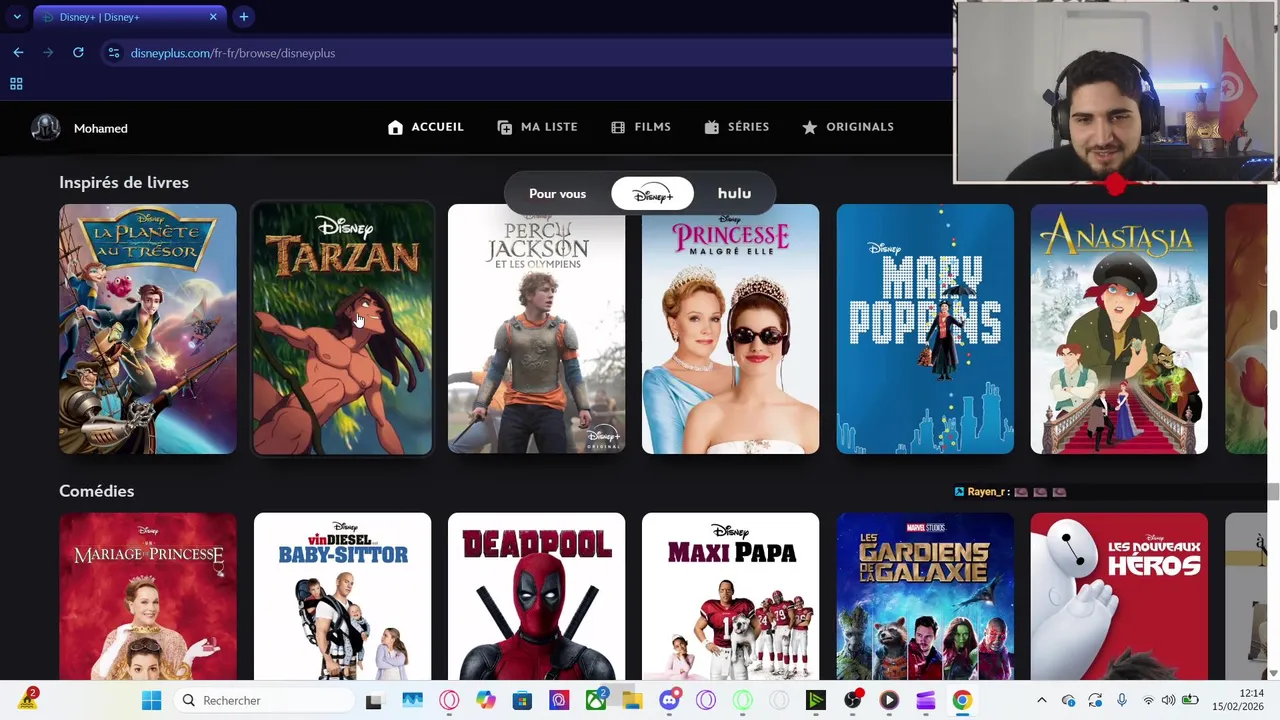Browse the Films section
Viewport: 1280px width, 720px height.
[640, 127]
